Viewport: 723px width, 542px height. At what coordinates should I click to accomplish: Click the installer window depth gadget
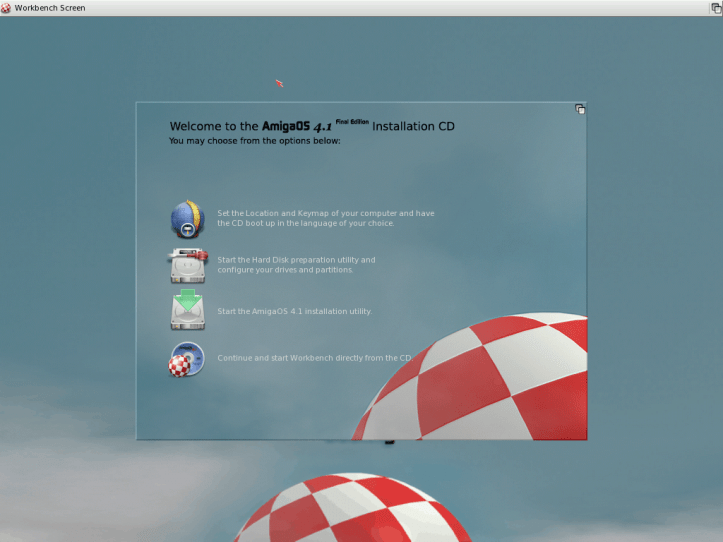(580, 109)
